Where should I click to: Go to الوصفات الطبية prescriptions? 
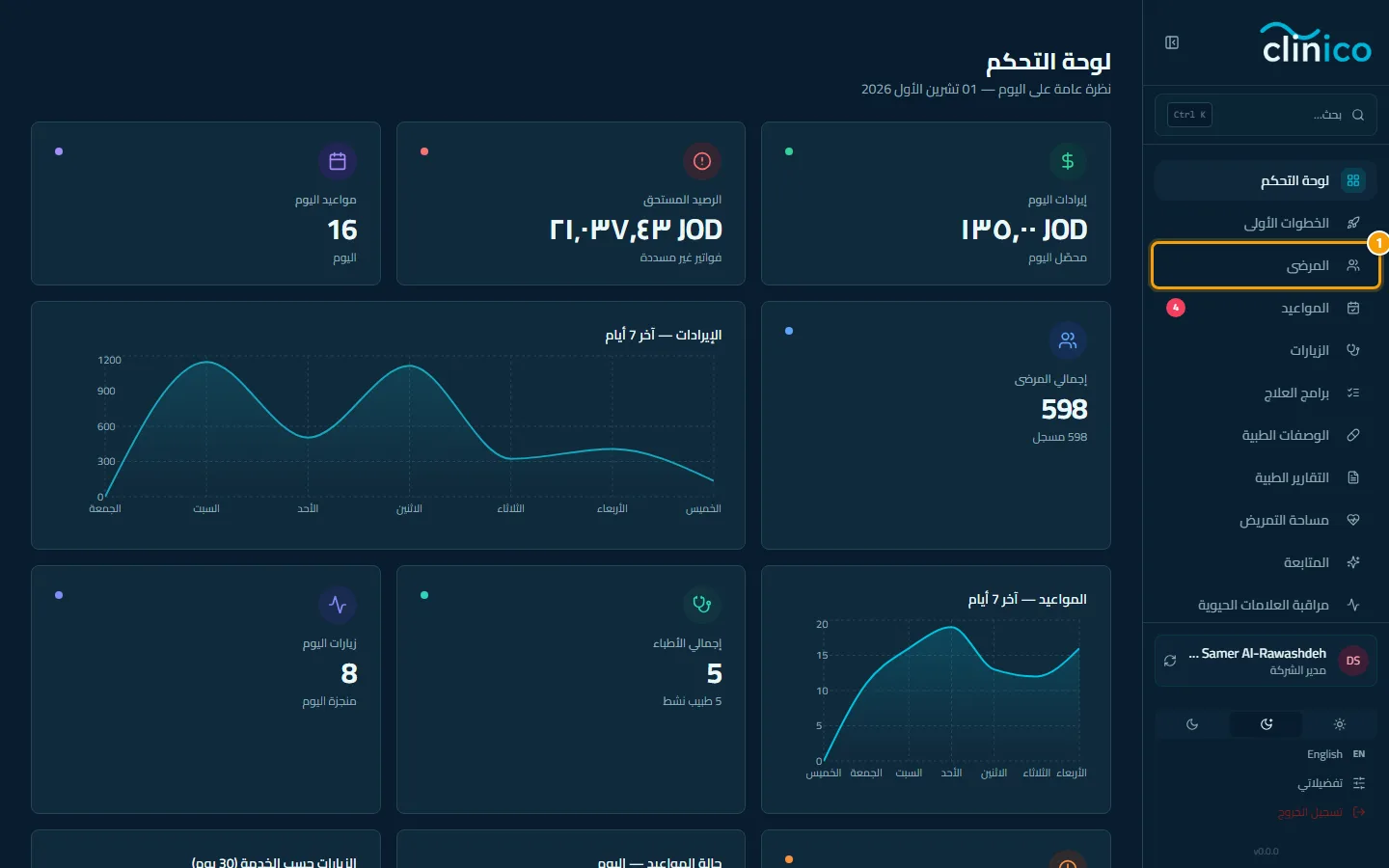pos(1266,435)
